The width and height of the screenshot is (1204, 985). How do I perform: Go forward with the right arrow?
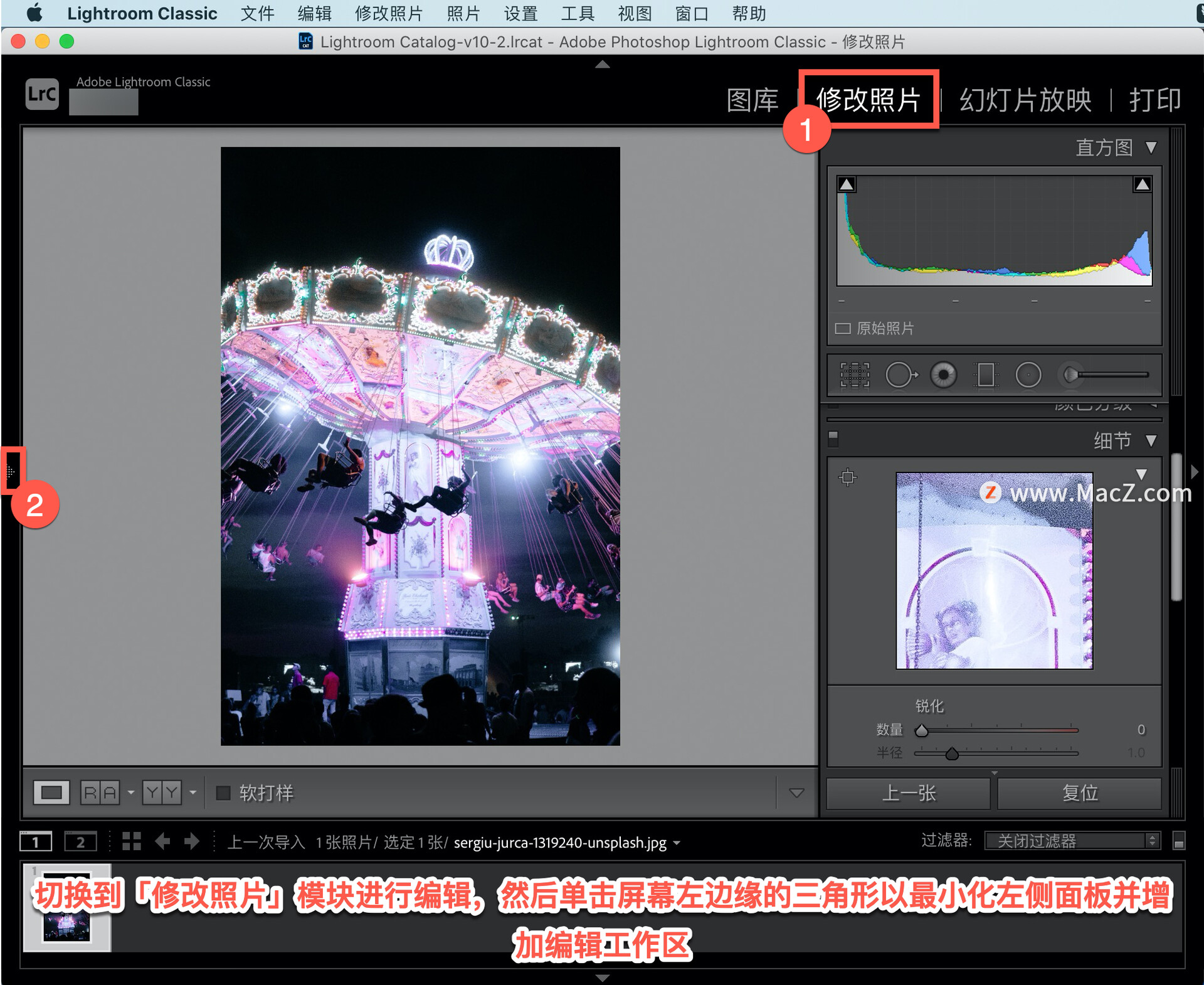[x=192, y=841]
